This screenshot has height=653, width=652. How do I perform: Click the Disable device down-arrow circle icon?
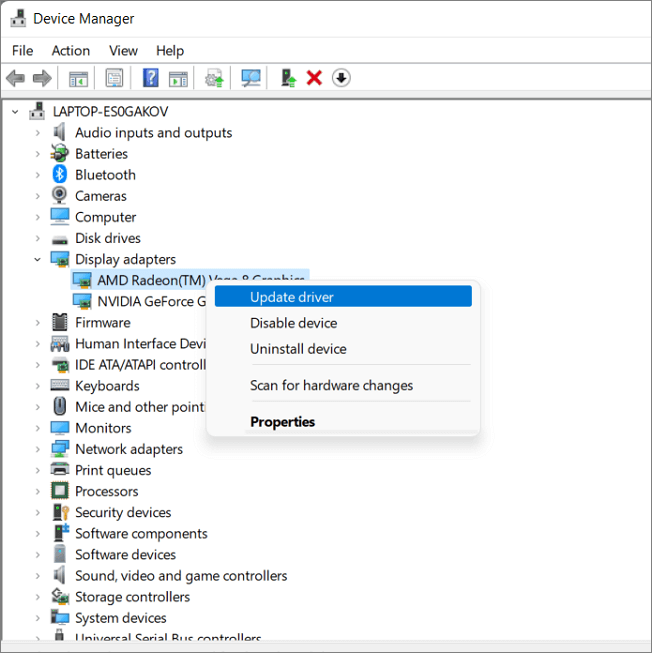(341, 78)
